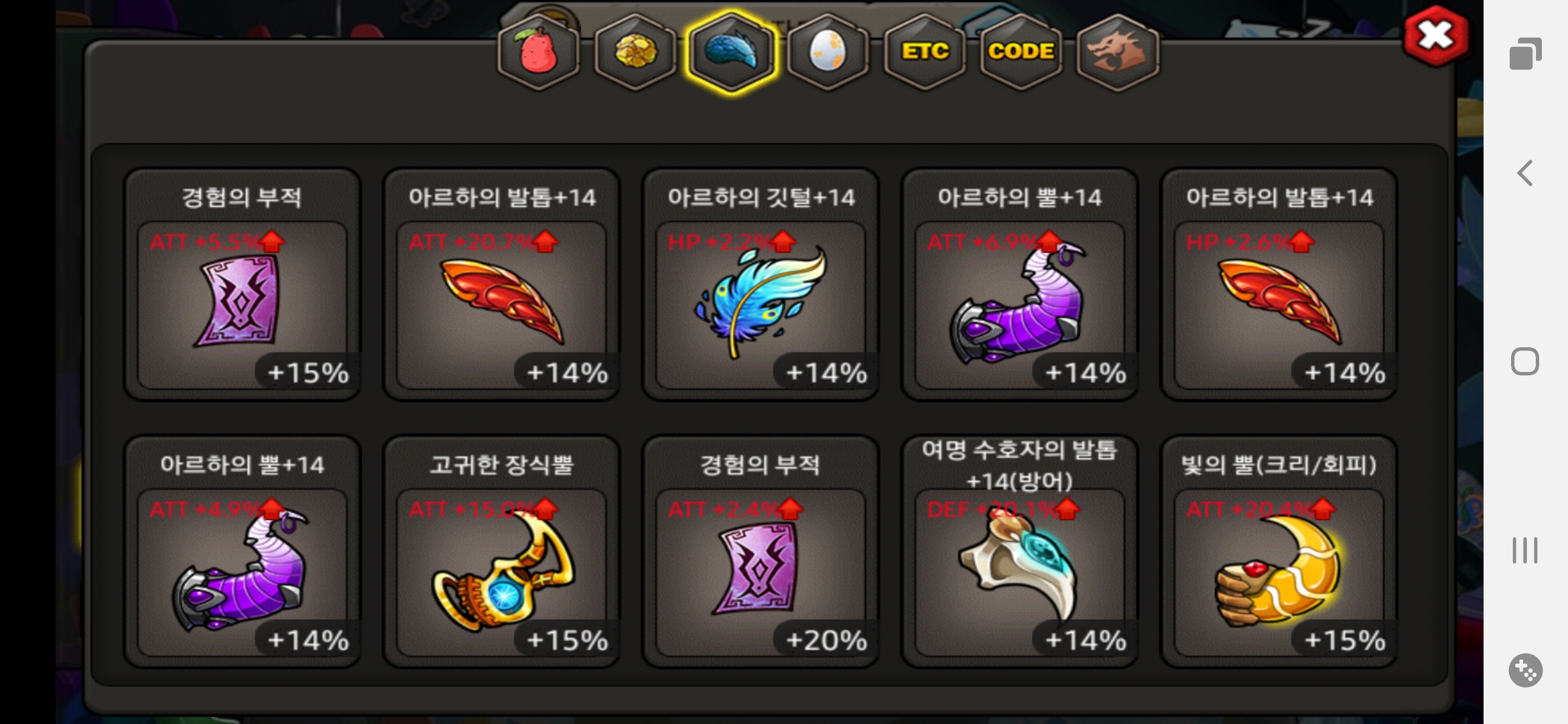Image resolution: width=1568 pixels, height=724 pixels.
Task: Switch to the gold nugget tab
Action: pyautogui.click(x=635, y=52)
